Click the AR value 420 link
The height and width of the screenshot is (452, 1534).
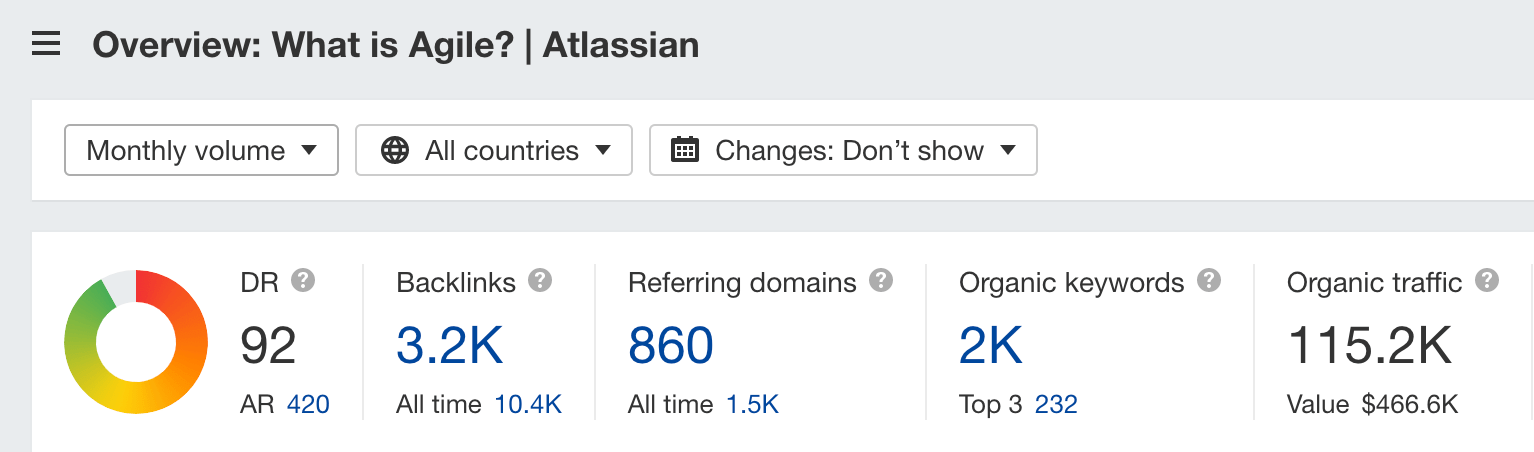coord(308,405)
